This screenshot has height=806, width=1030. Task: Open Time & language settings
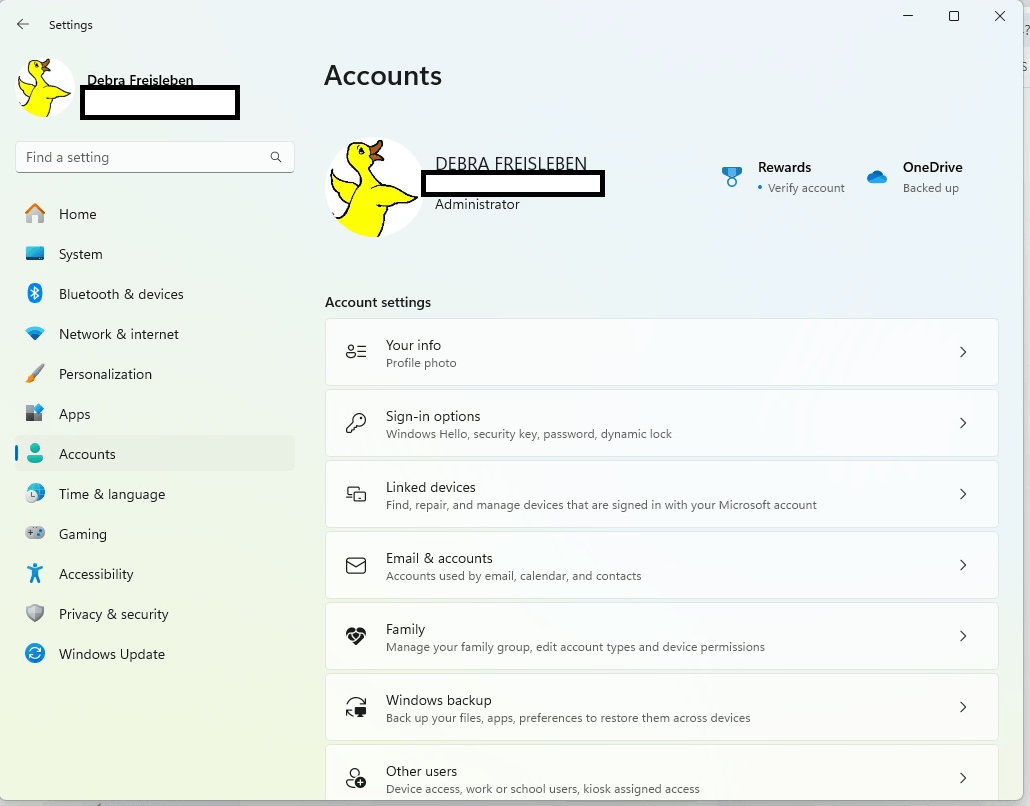click(154, 494)
